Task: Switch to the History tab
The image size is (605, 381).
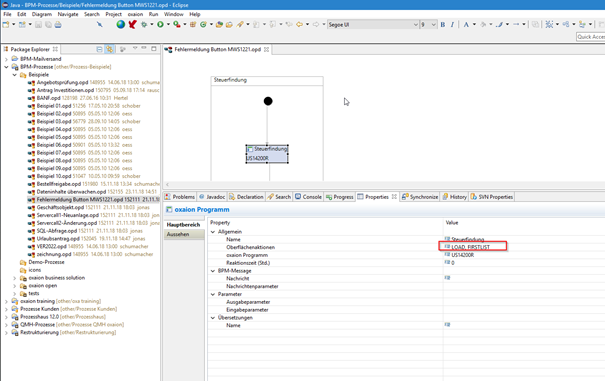Action: pos(455,197)
